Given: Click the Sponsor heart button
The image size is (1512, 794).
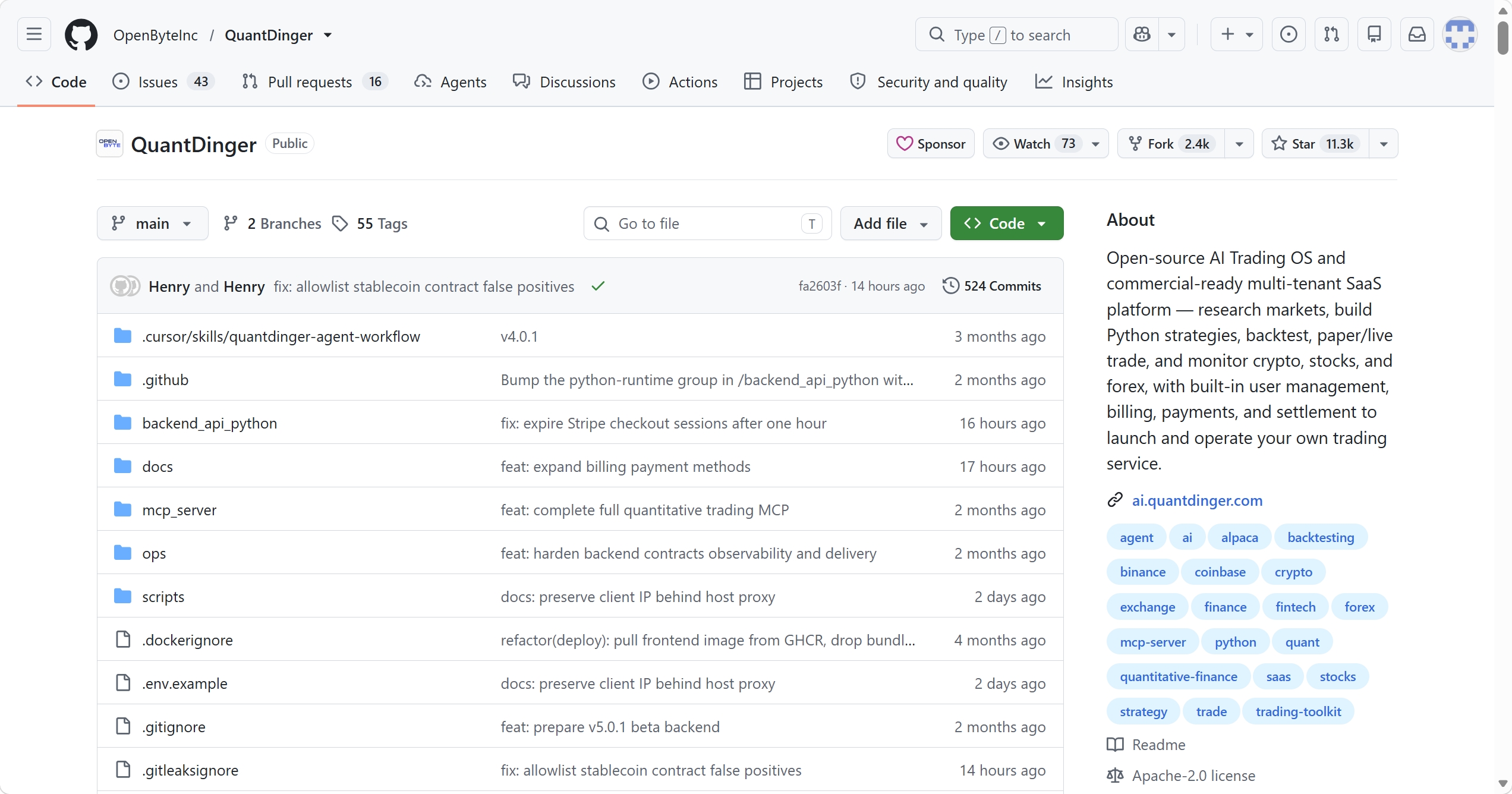Looking at the screenshot, I should tap(931, 144).
